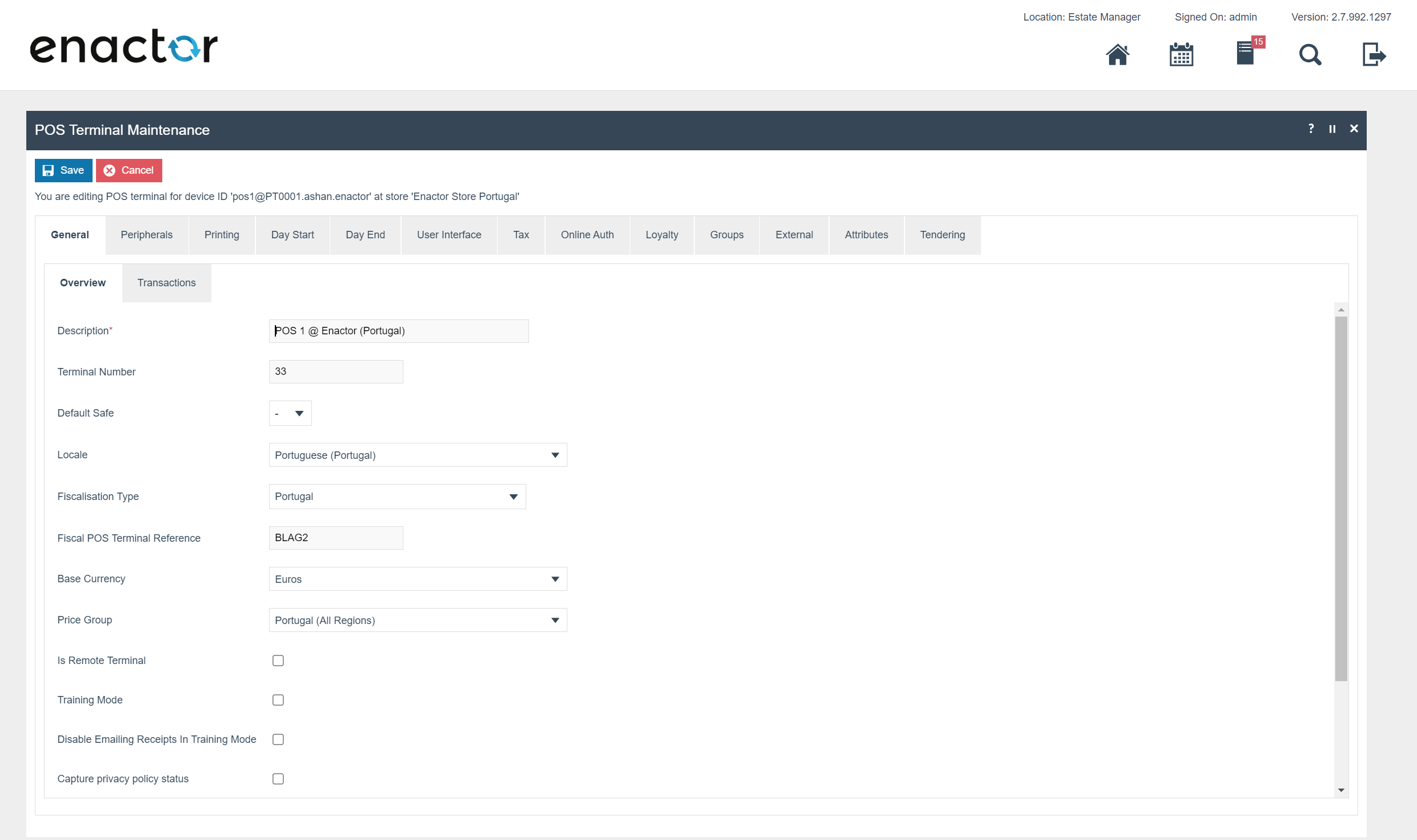Open help question mark icon
This screenshot has height=840, width=1417.
coord(1311,129)
